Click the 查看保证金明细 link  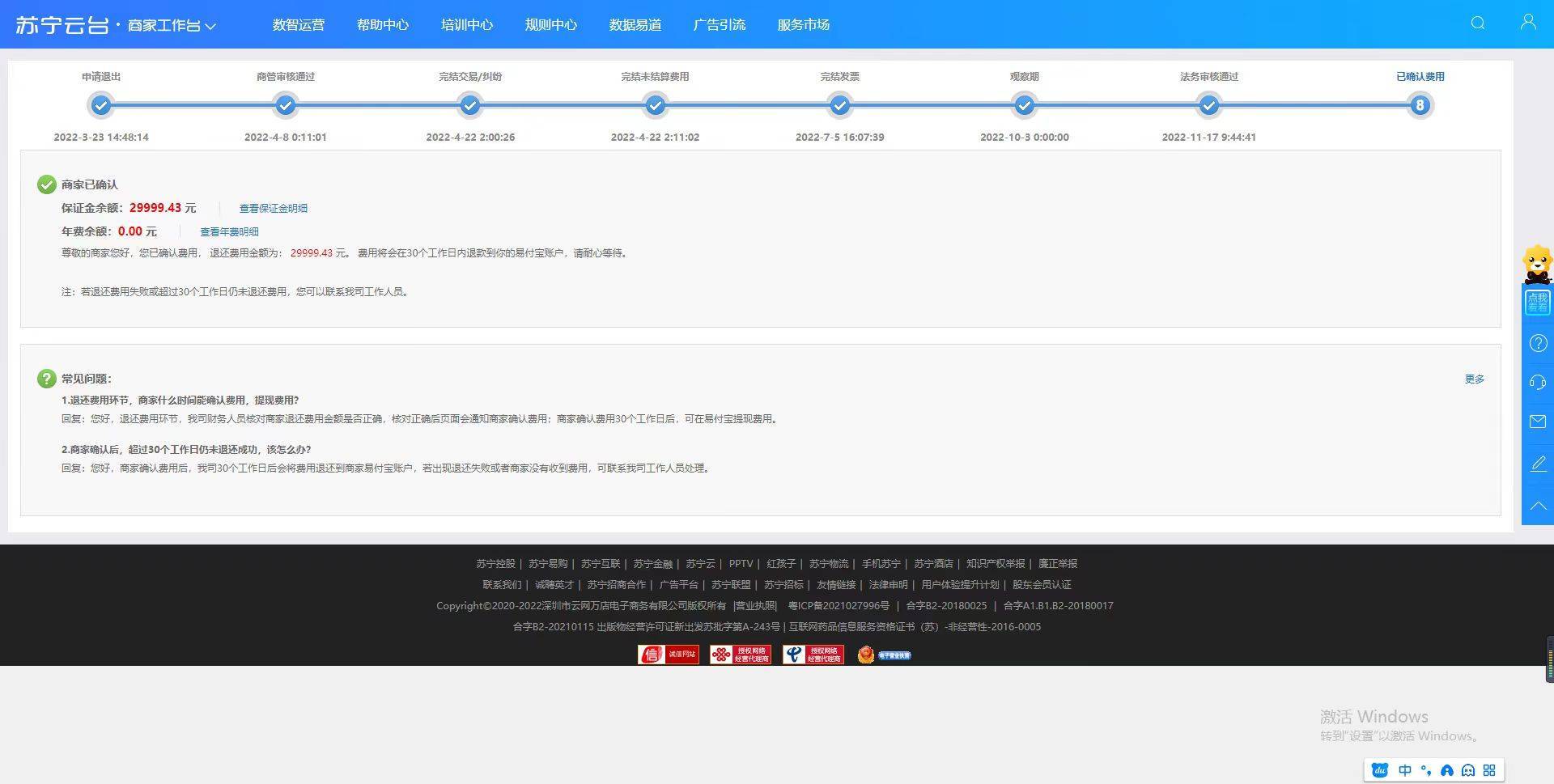pos(273,208)
